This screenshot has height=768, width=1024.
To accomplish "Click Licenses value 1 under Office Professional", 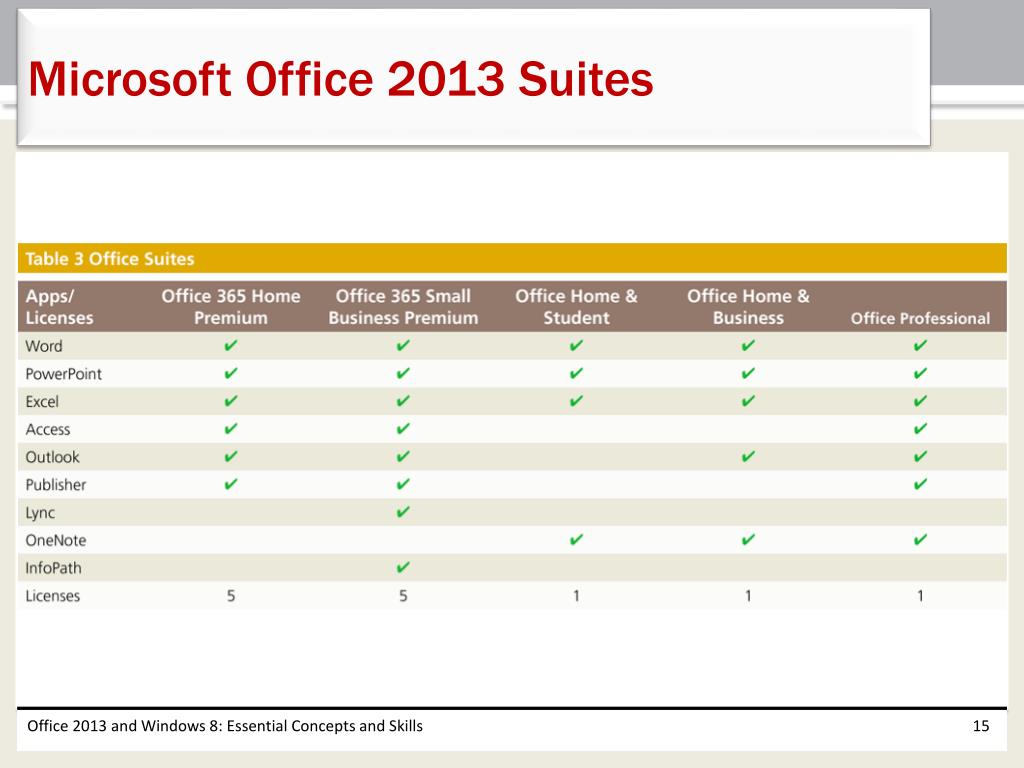I will tap(920, 596).
